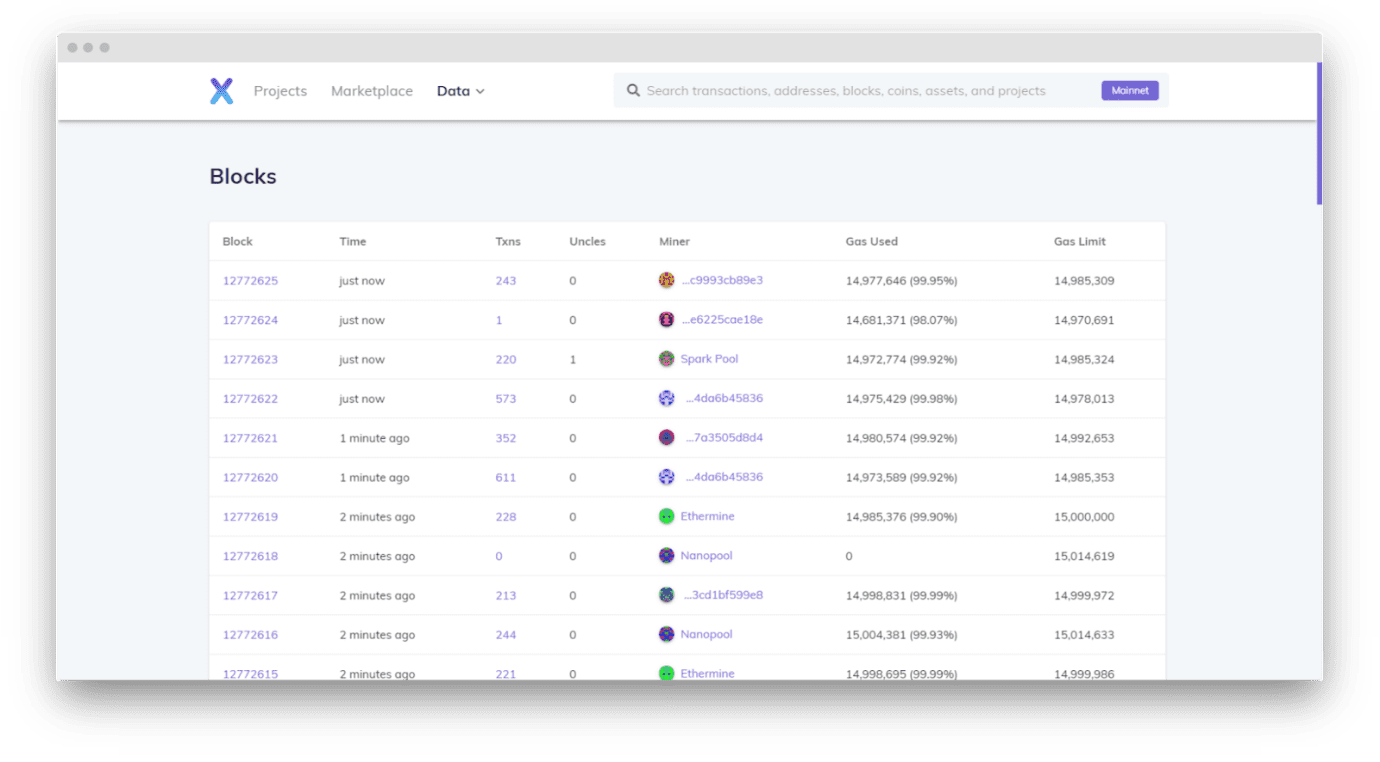Click the identicon beside ...7a3505d8d4

pos(666,438)
